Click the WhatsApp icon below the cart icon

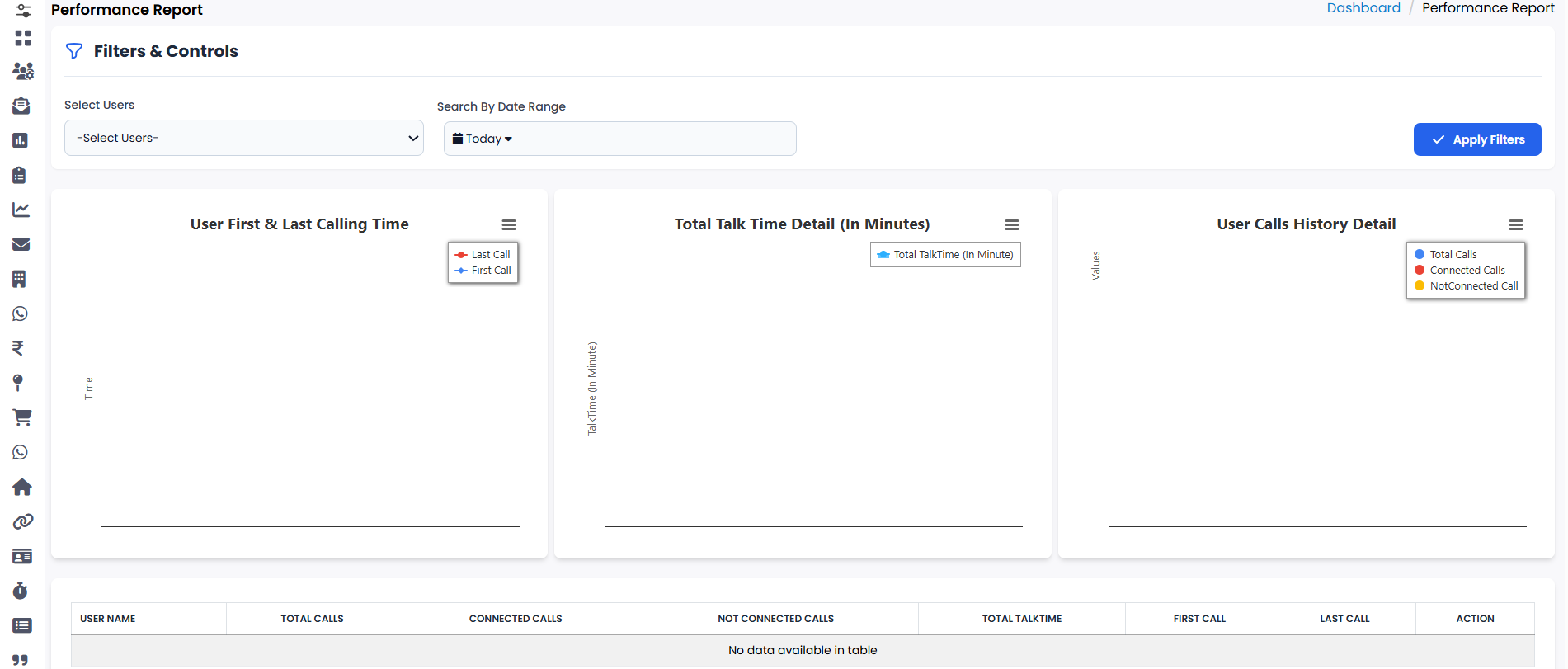pyautogui.click(x=20, y=452)
